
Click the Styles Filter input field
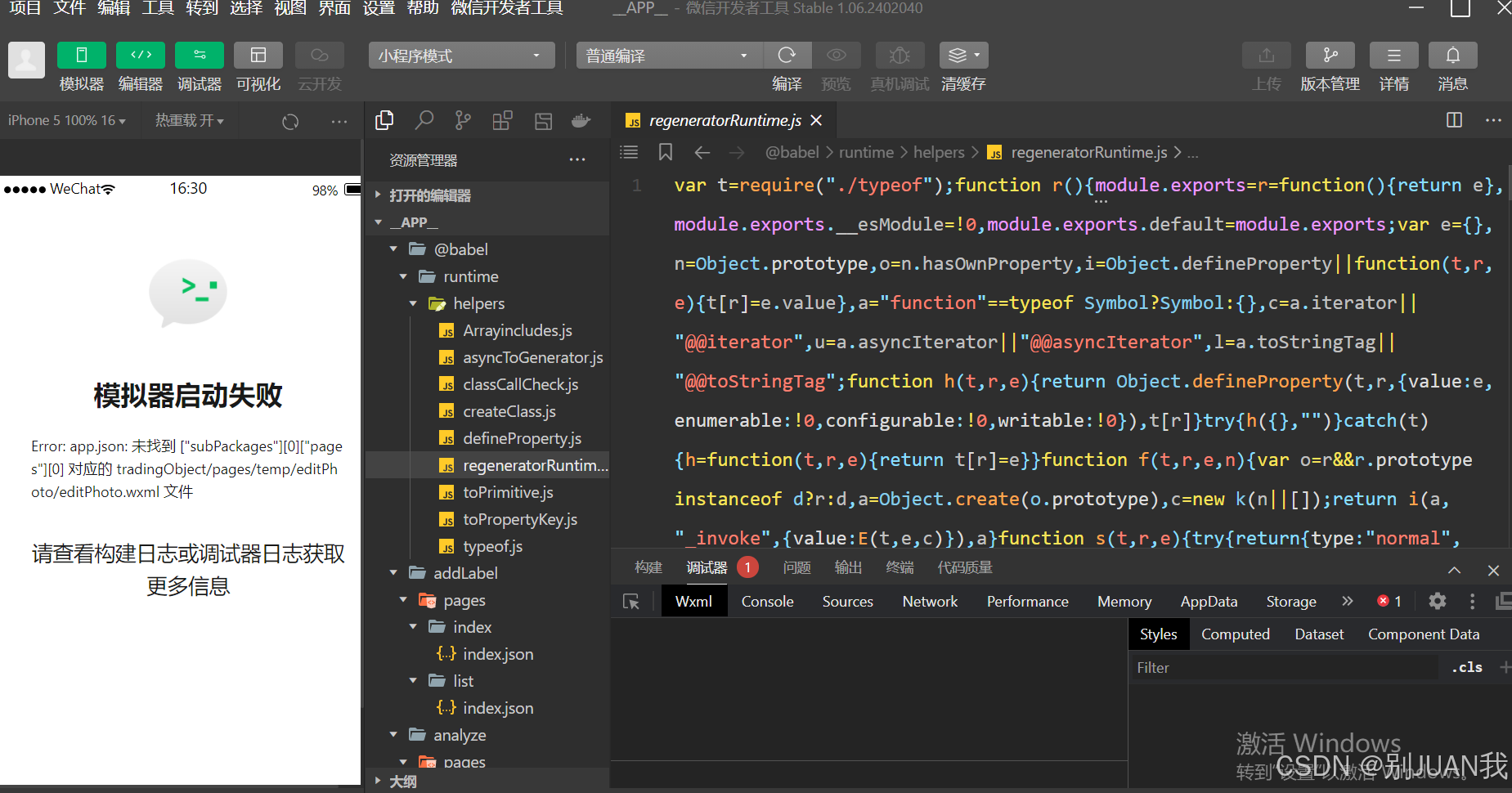point(1284,668)
